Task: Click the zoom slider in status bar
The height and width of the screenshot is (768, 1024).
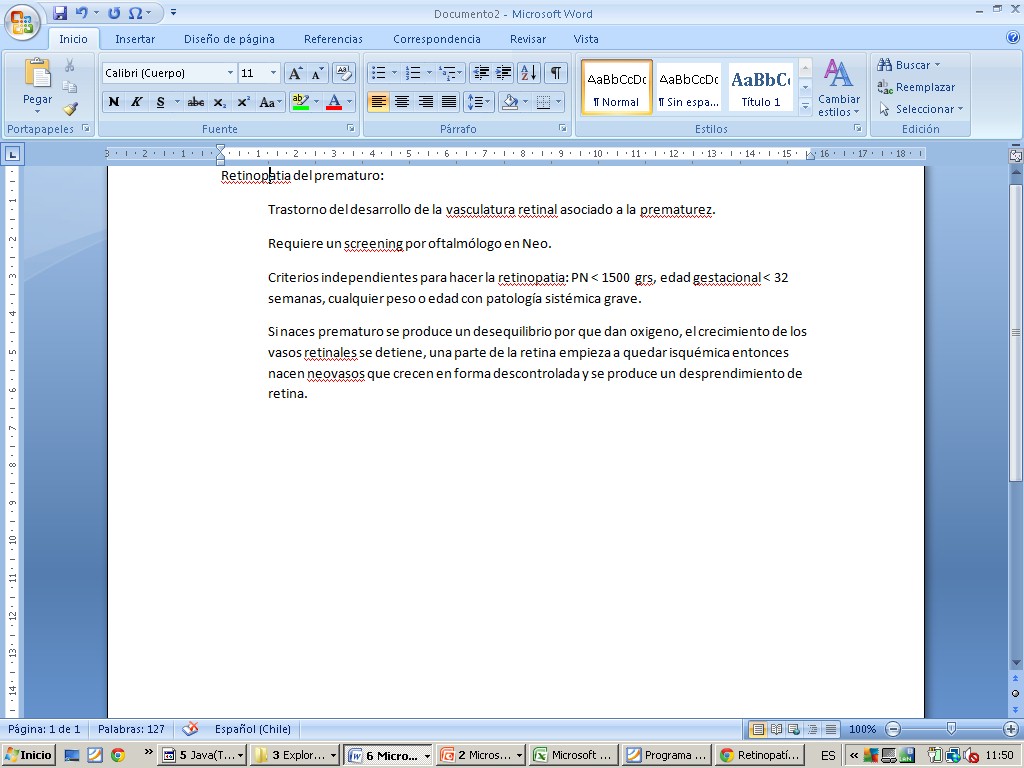Action: pyautogui.click(x=951, y=729)
